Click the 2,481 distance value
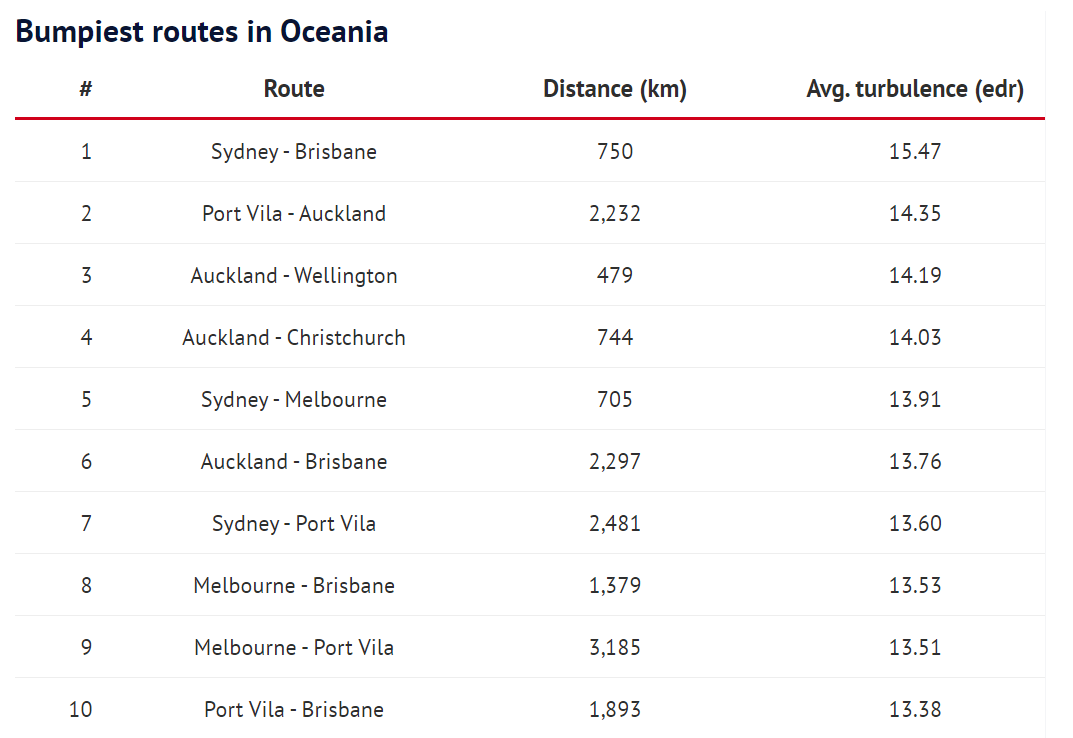Viewport: 1073px width, 738px height. [615, 524]
